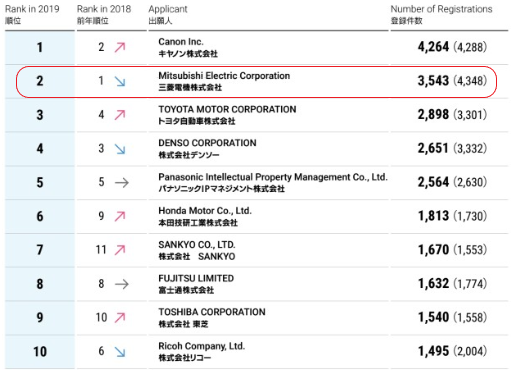
Task: Click the pink up arrow in the TOSHIBA row
Action: click(x=120, y=318)
